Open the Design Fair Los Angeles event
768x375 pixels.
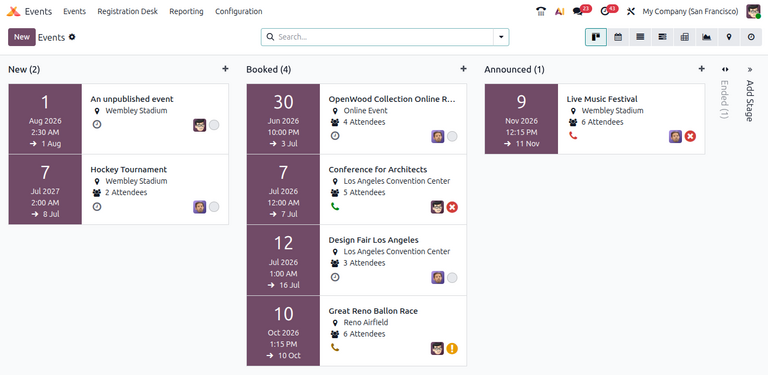373,240
